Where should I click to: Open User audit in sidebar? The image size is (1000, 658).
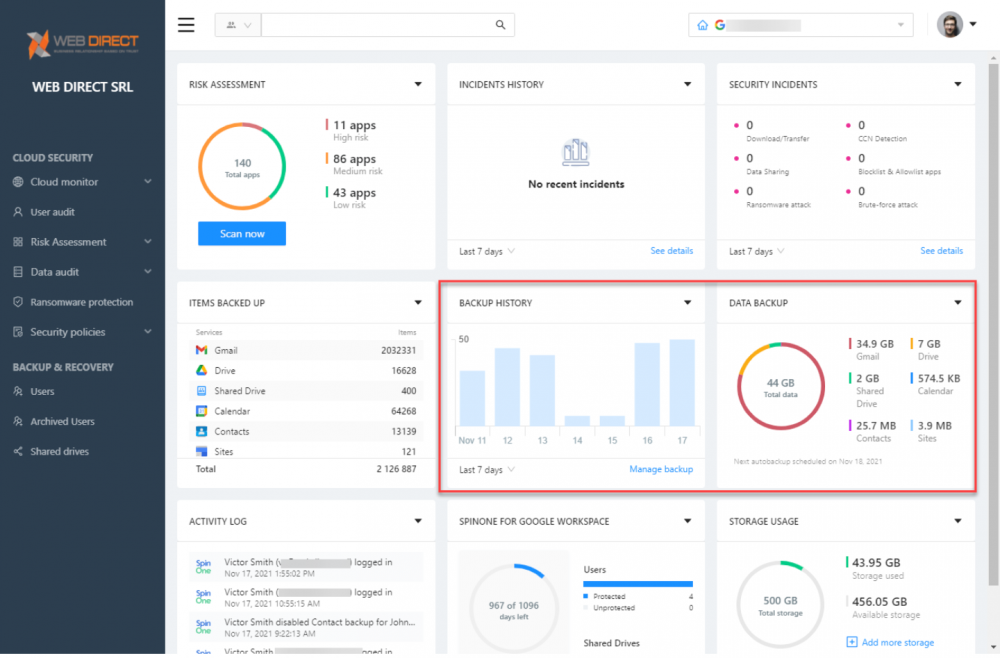[52, 212]
